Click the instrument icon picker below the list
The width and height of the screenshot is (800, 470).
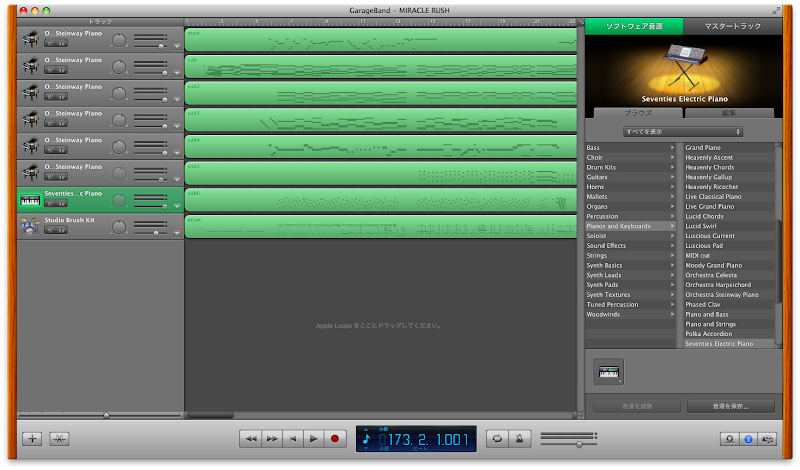tap(609, 372)
